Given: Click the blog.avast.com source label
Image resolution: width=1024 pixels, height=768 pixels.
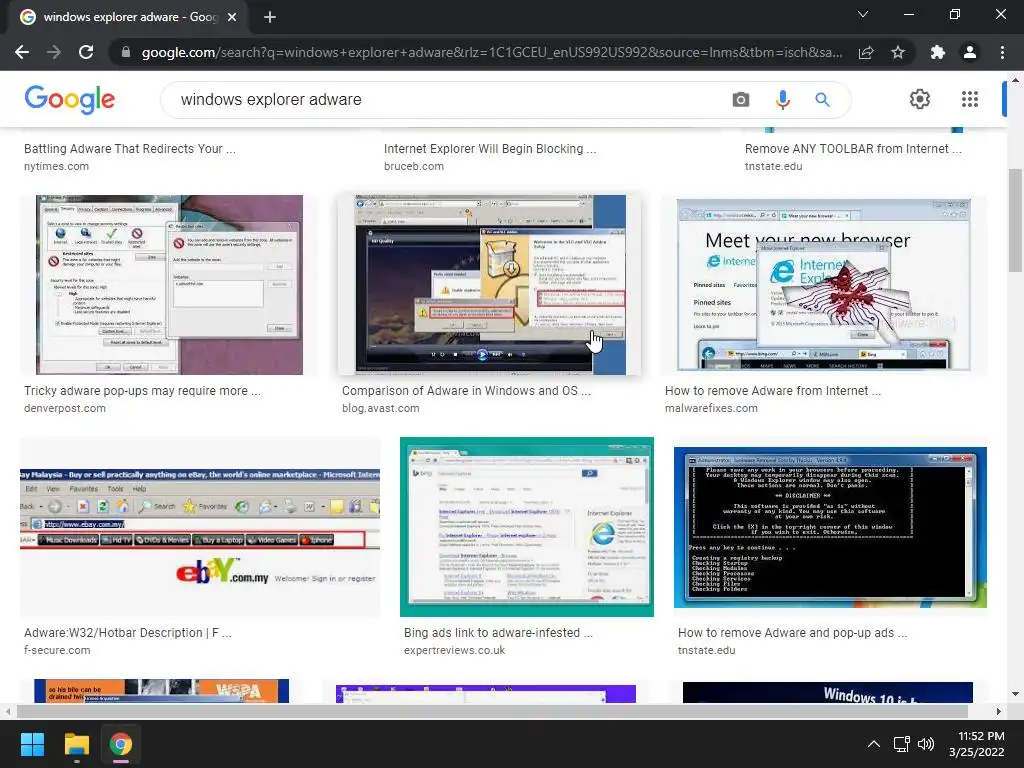Looking at the screenshot, I should [381, 408].
